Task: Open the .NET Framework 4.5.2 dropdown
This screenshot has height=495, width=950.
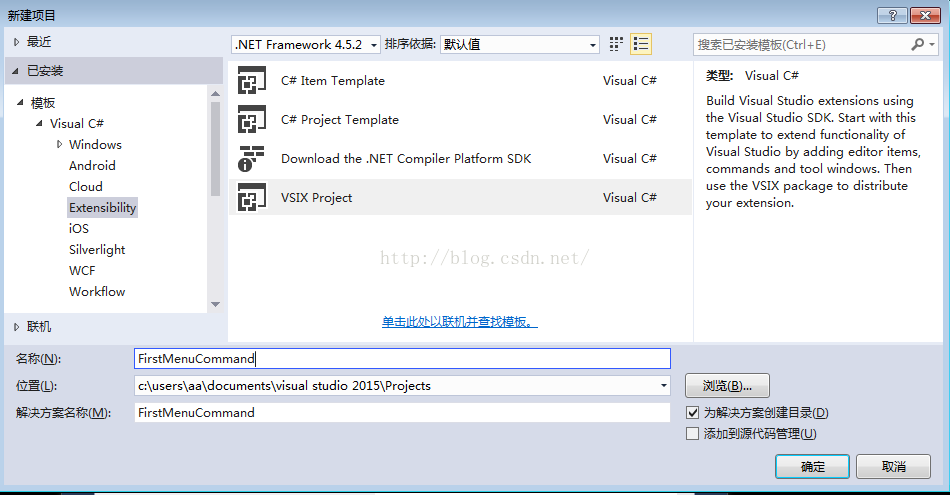Action: point(306,44)
